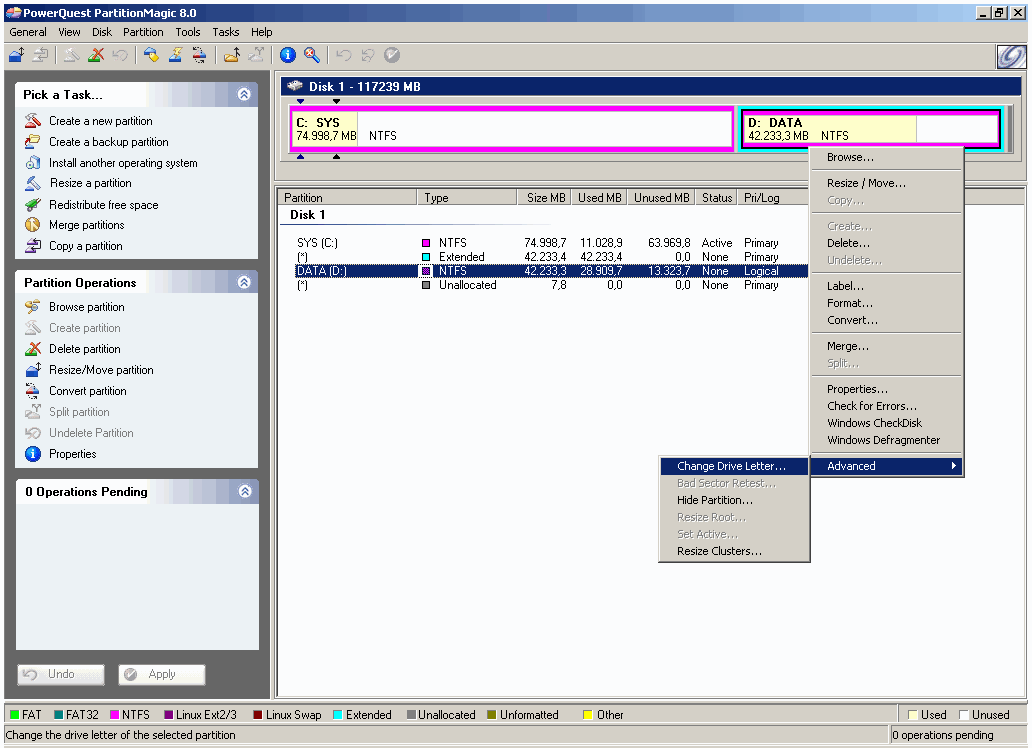
Task: Click the blue Properties info toolbar icon
Action: coord(288,55)
